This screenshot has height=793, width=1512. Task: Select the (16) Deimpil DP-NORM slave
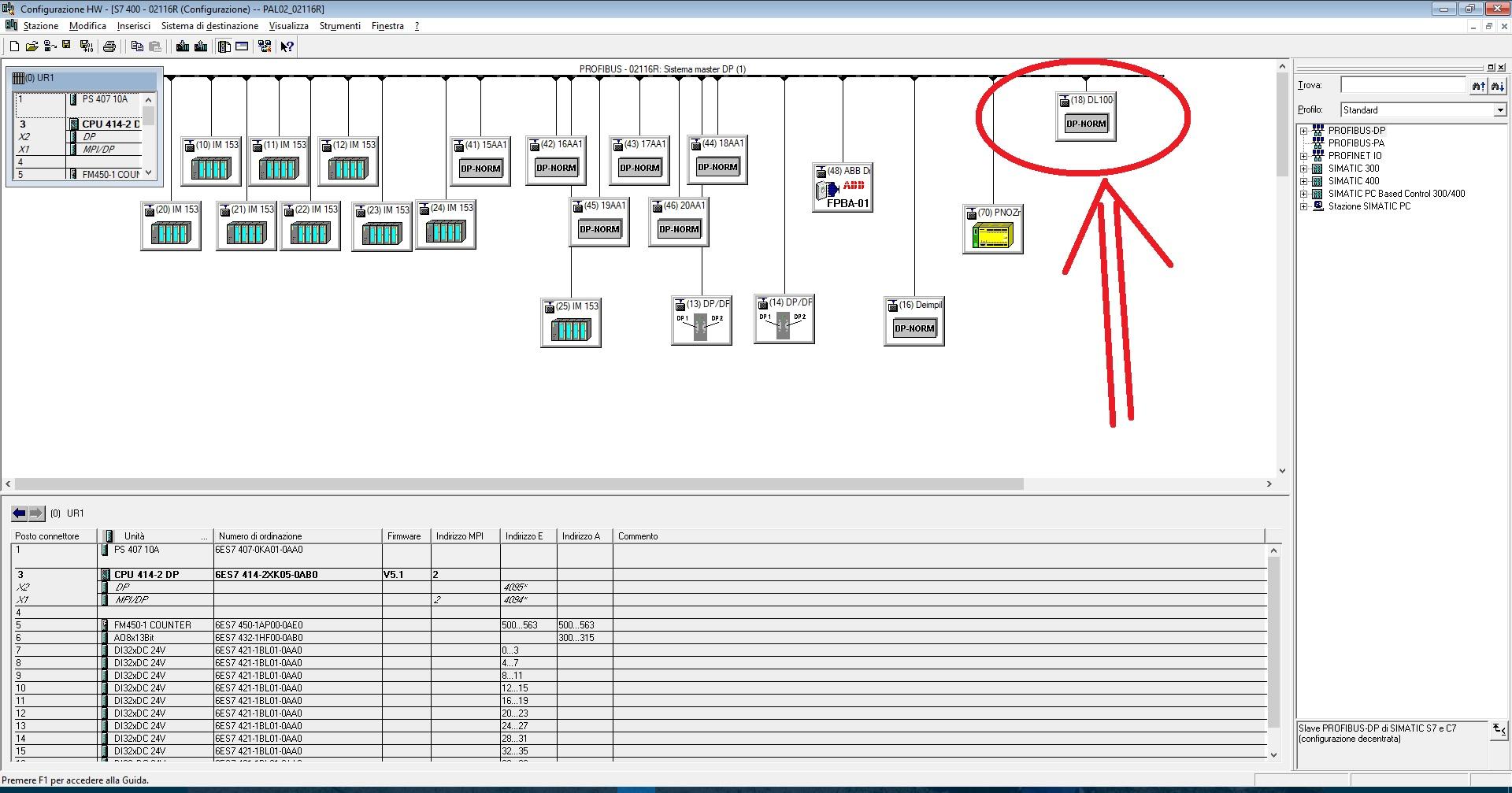[913, 321]
